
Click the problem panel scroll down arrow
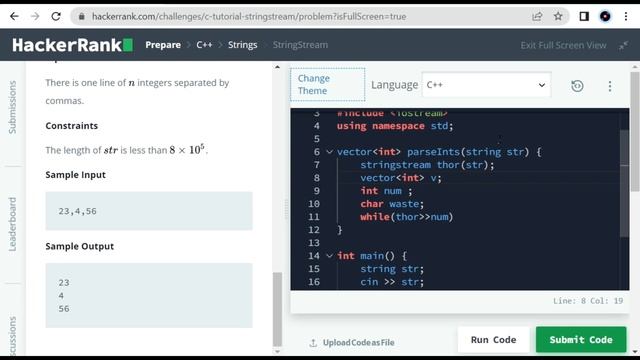[x=278, y=351]
